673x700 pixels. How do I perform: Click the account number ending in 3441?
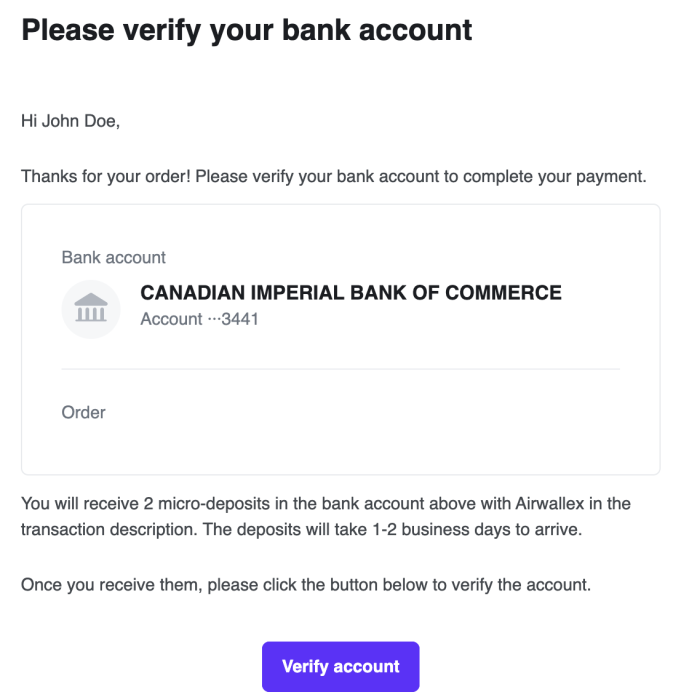pos(199,320)
